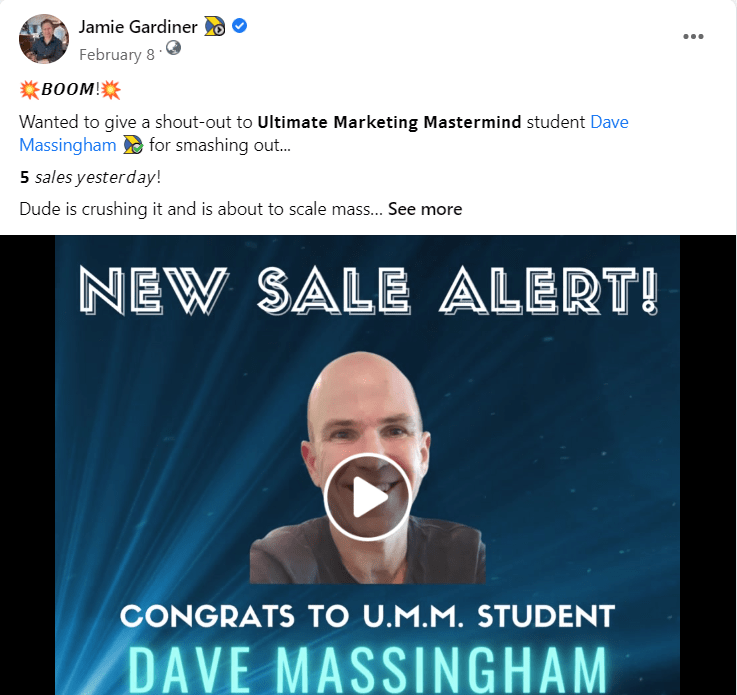Click the badge icon beside Jamie Gardiner
The image size is (737, 695).
(215, 26)
